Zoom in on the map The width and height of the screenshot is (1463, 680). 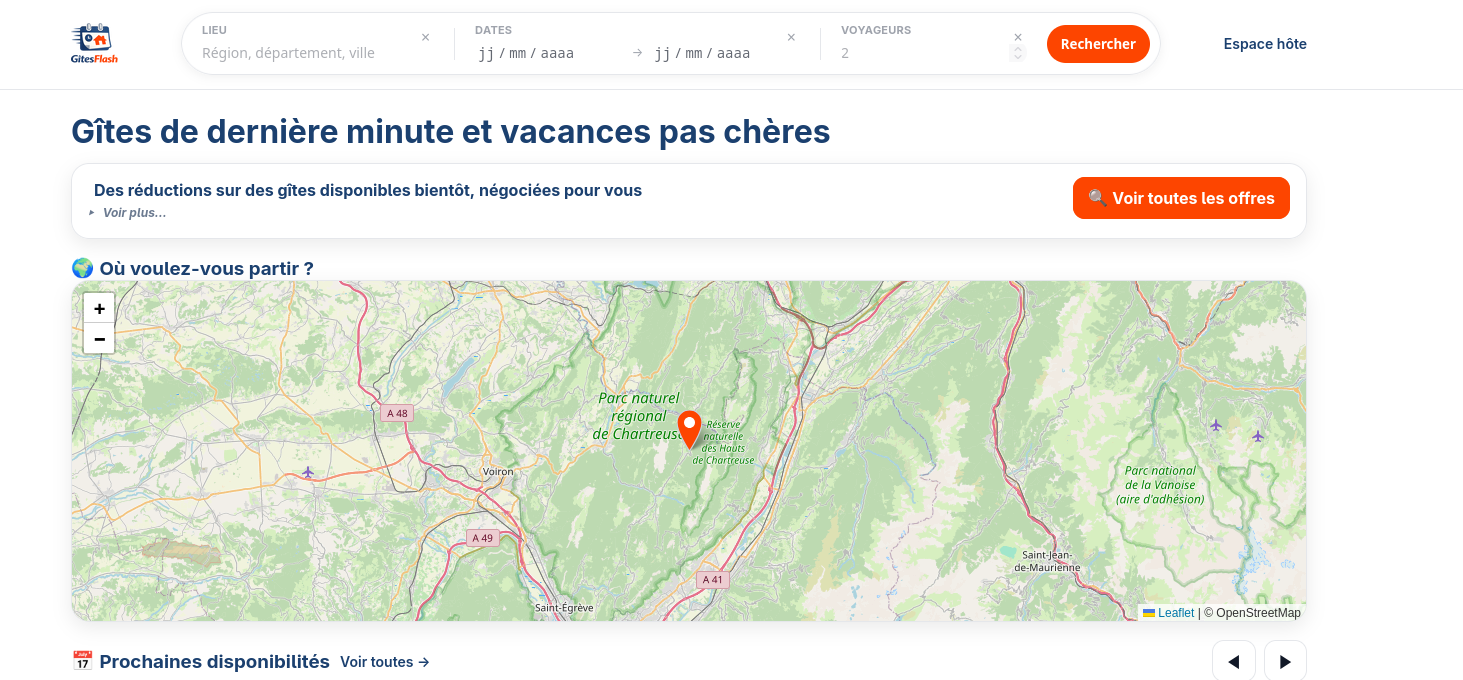99,308
